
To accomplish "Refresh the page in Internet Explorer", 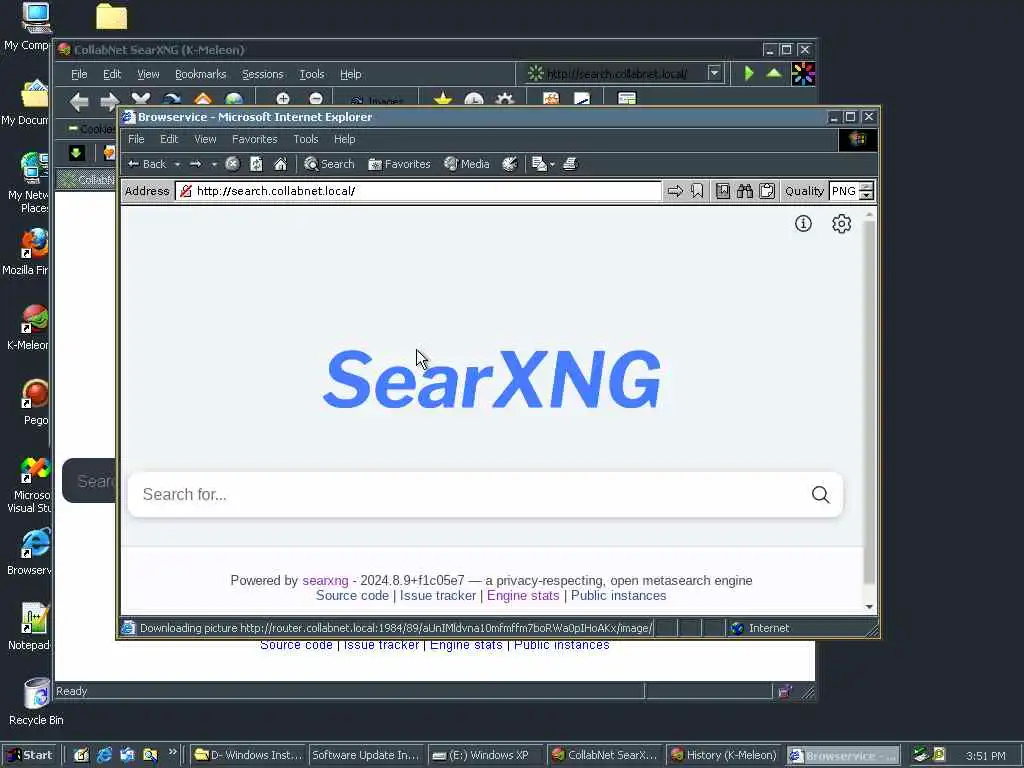I will [x=256, y=164].
